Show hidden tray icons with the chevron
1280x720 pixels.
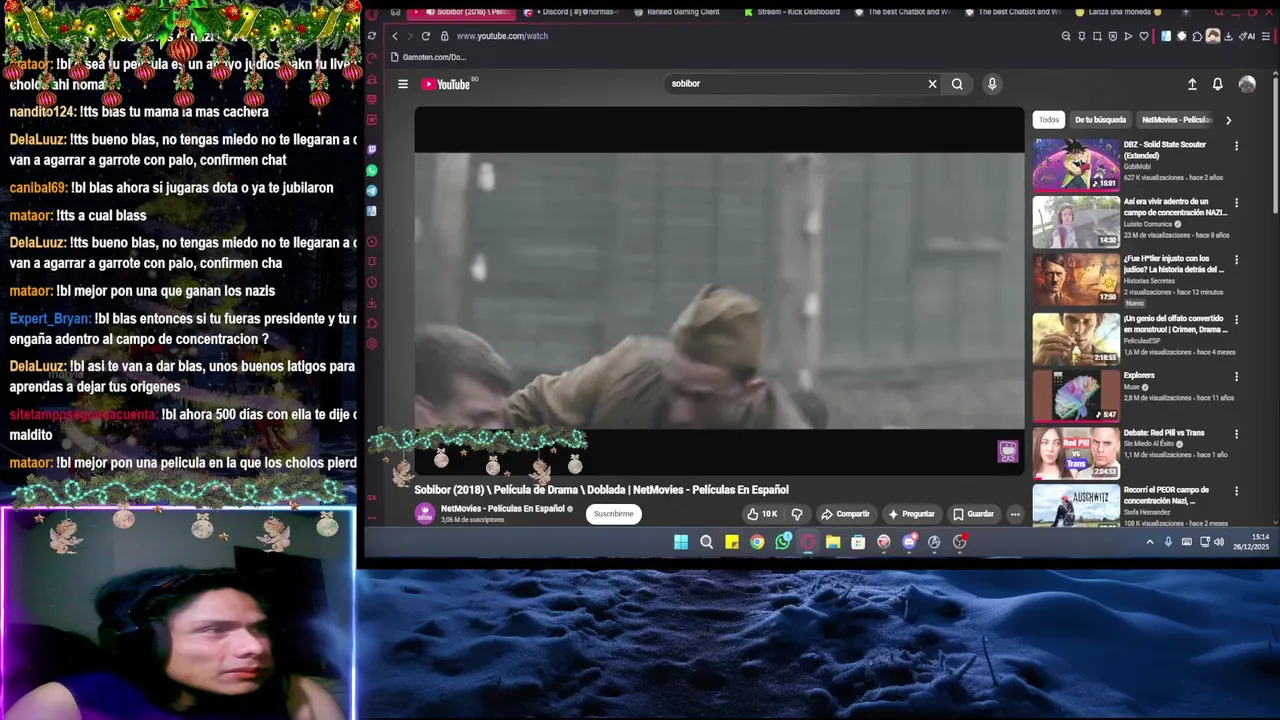(x=1150, y=542)
